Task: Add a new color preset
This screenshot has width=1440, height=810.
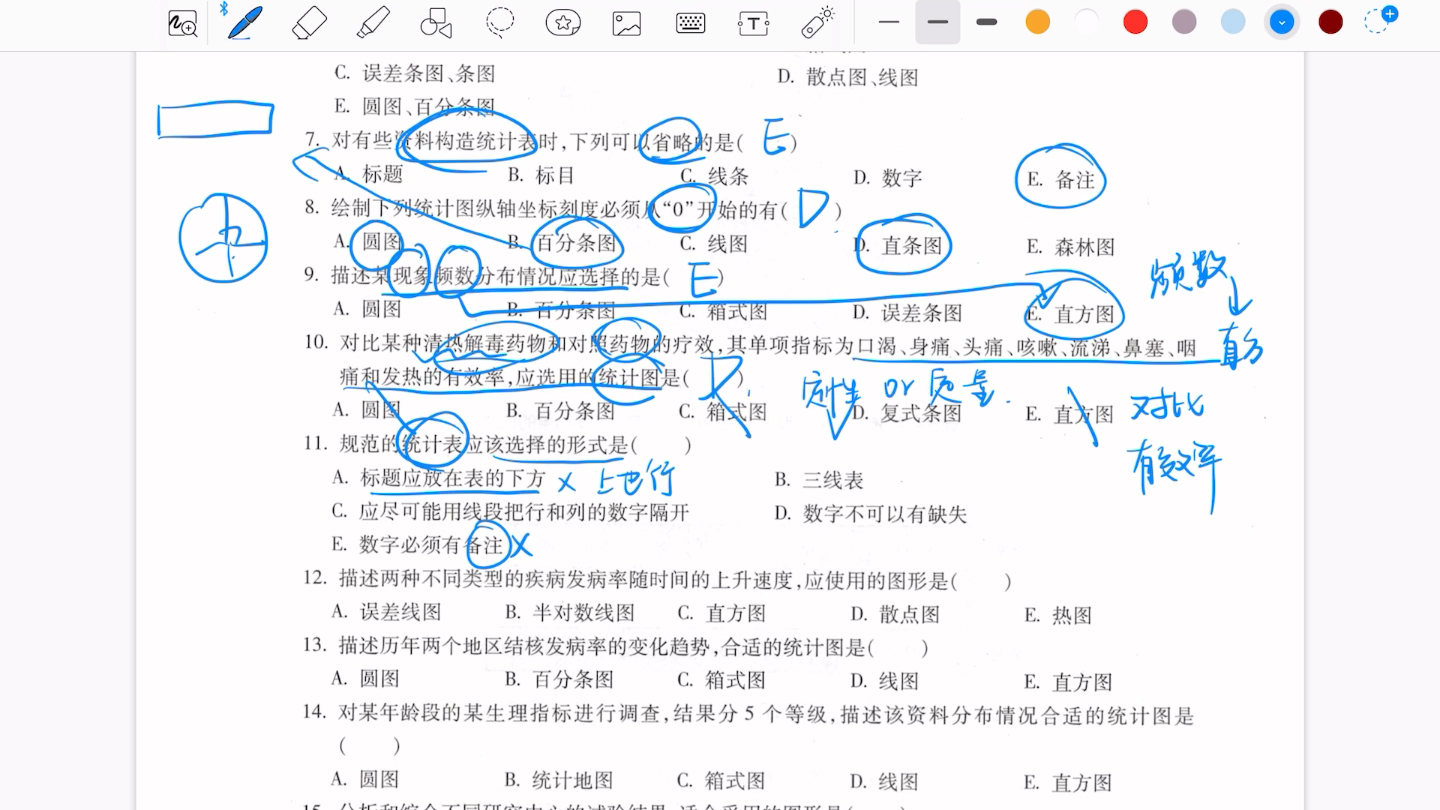Action: (x=1380, y=19)
